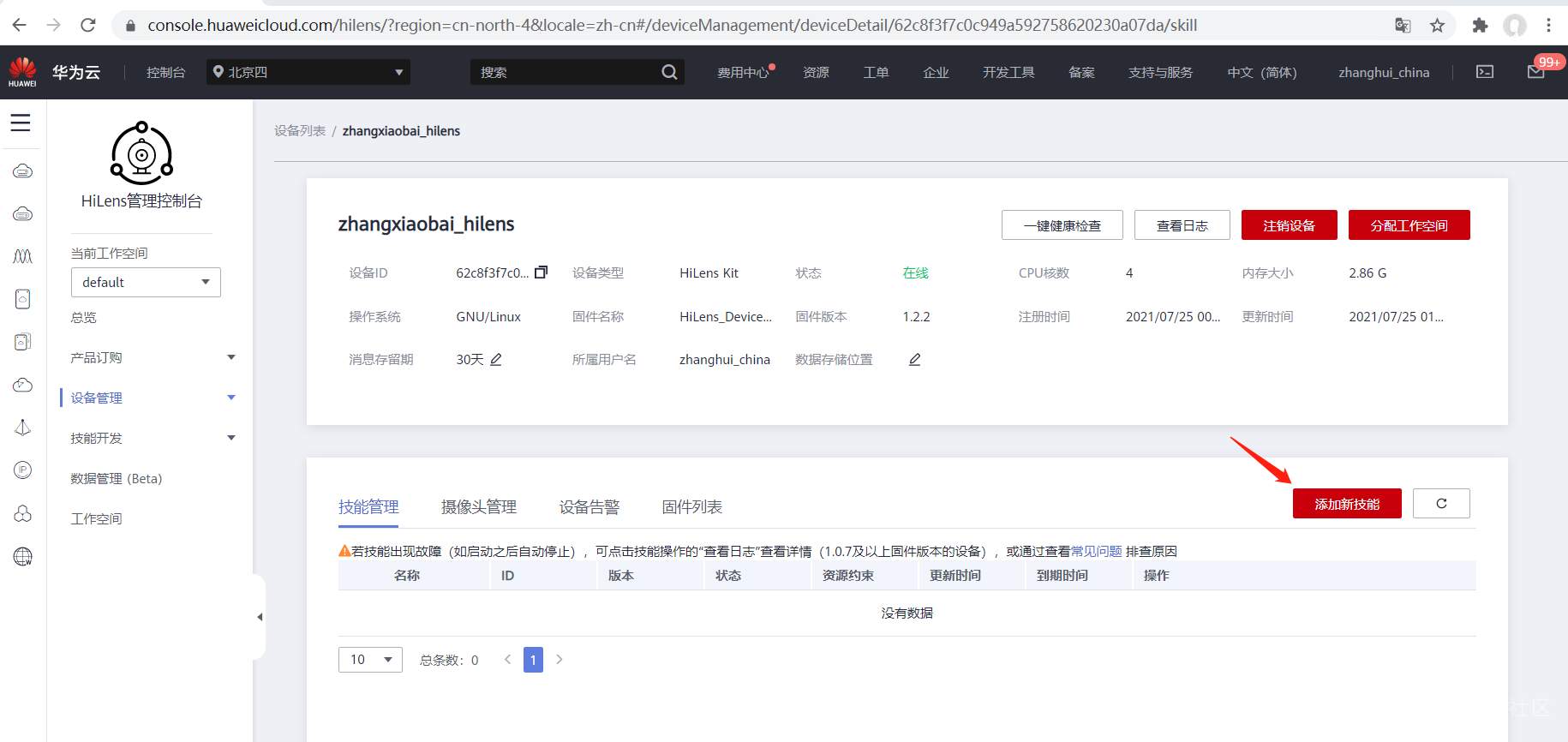1568x742 pixels.
Task: Expand the 产品订购 menu arrow
Action: [231, 357]
